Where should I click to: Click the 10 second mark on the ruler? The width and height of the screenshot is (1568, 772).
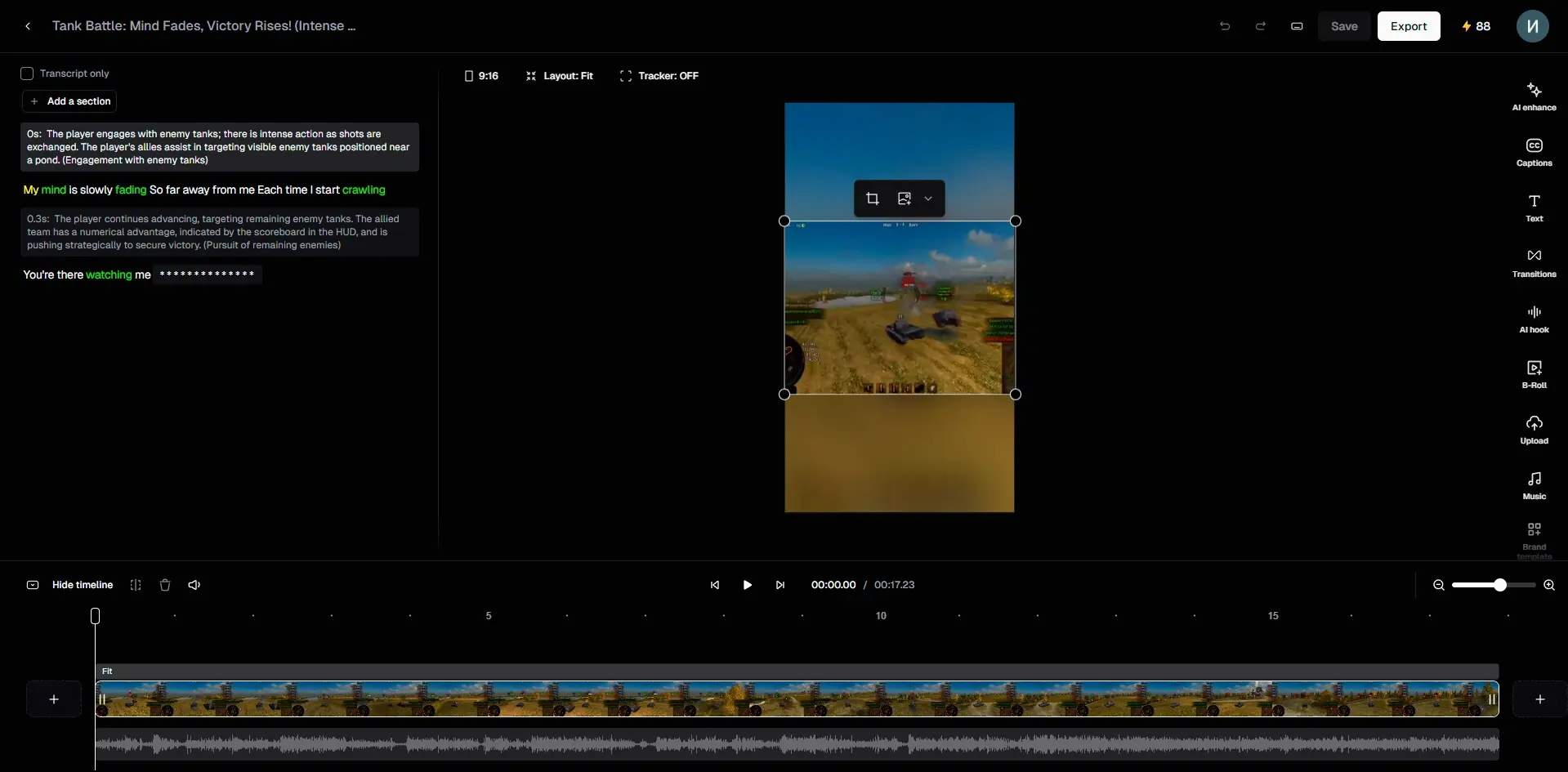(x=881, y=616)
